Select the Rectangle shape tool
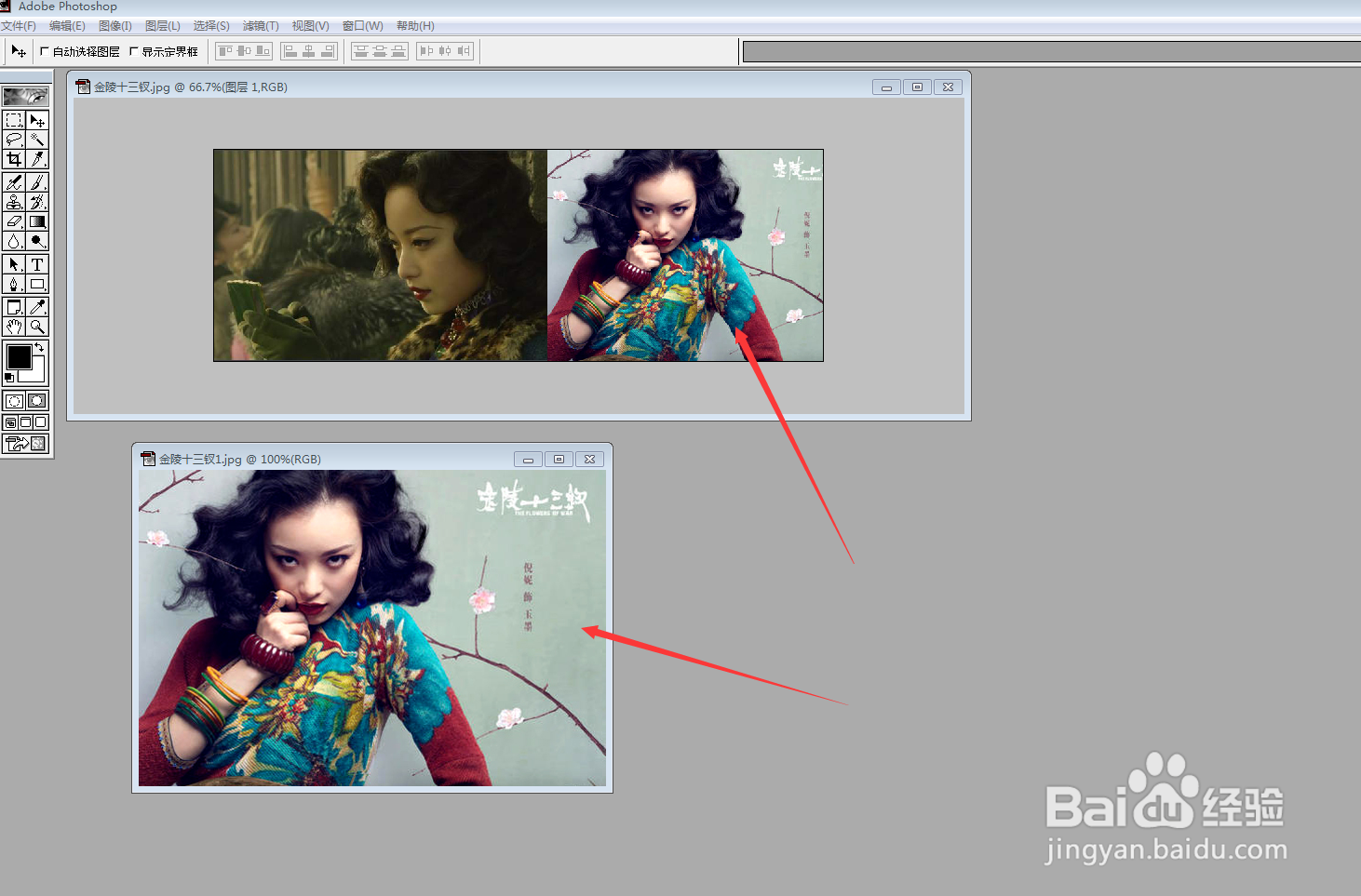 [x=37, y=284]
